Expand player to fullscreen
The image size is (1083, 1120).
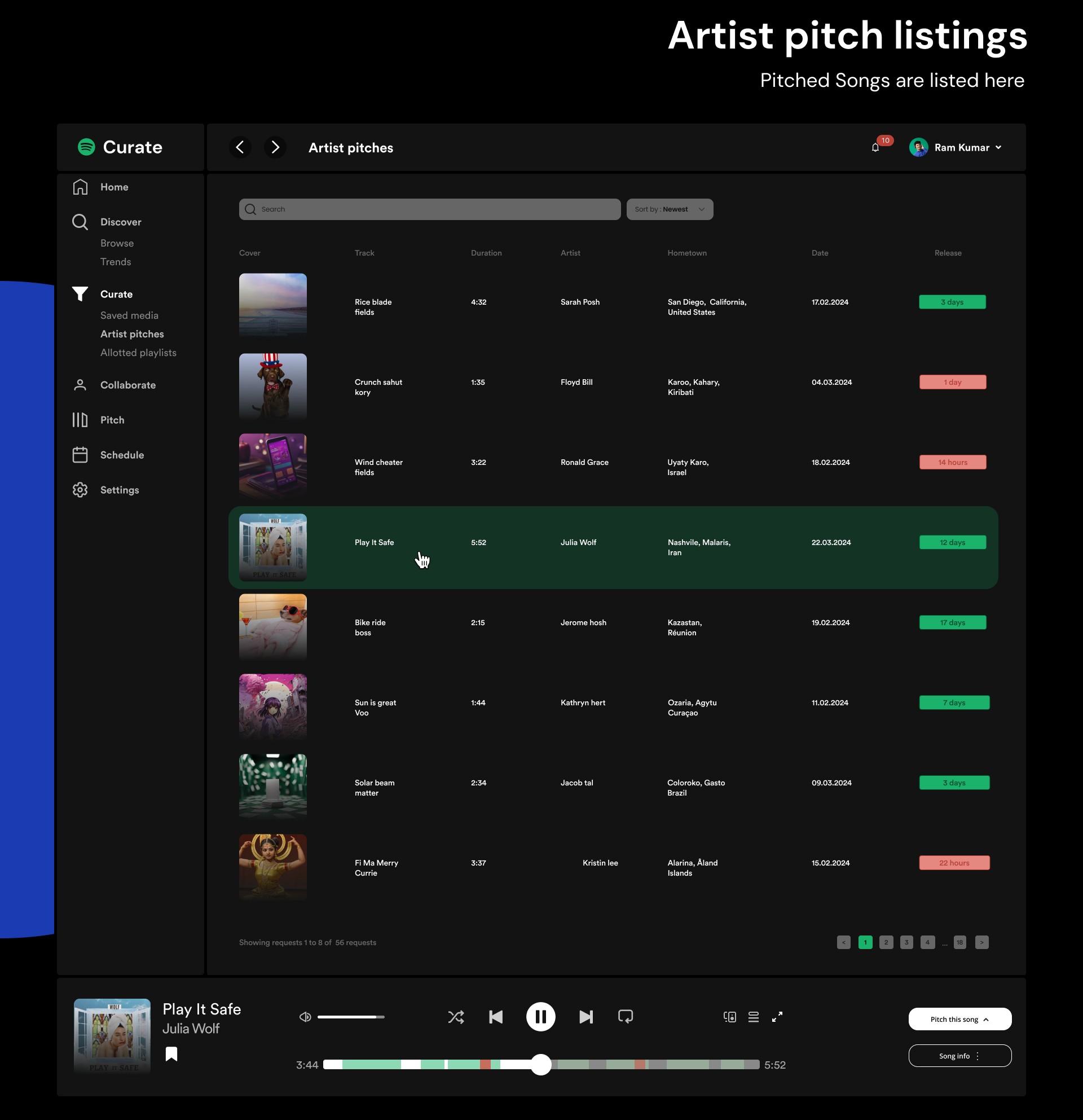tap(777, 1017)
